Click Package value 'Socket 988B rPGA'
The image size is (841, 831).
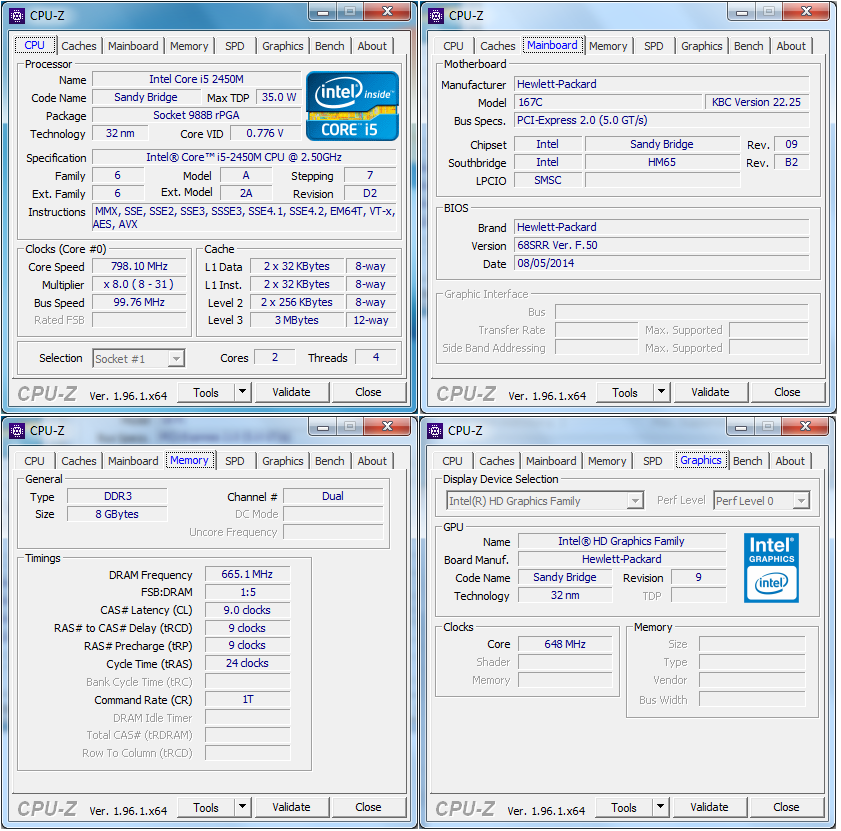click(196, 115)
